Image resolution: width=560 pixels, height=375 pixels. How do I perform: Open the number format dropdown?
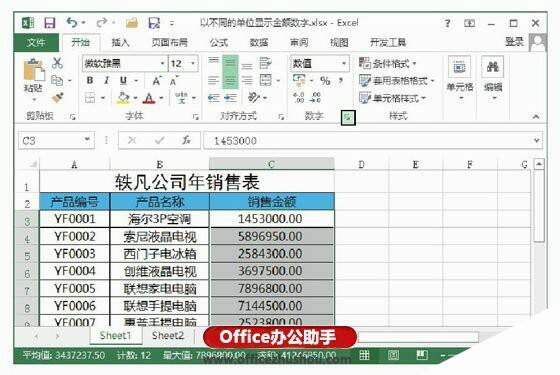pos(344,64)
